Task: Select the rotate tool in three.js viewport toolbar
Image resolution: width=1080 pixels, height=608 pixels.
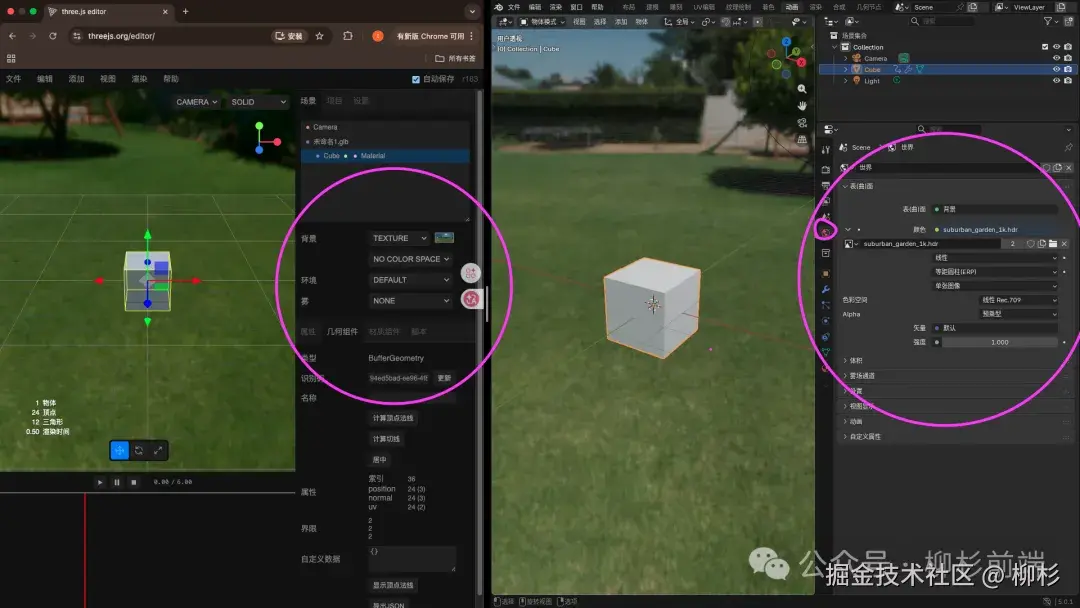Action: (138, 450)
